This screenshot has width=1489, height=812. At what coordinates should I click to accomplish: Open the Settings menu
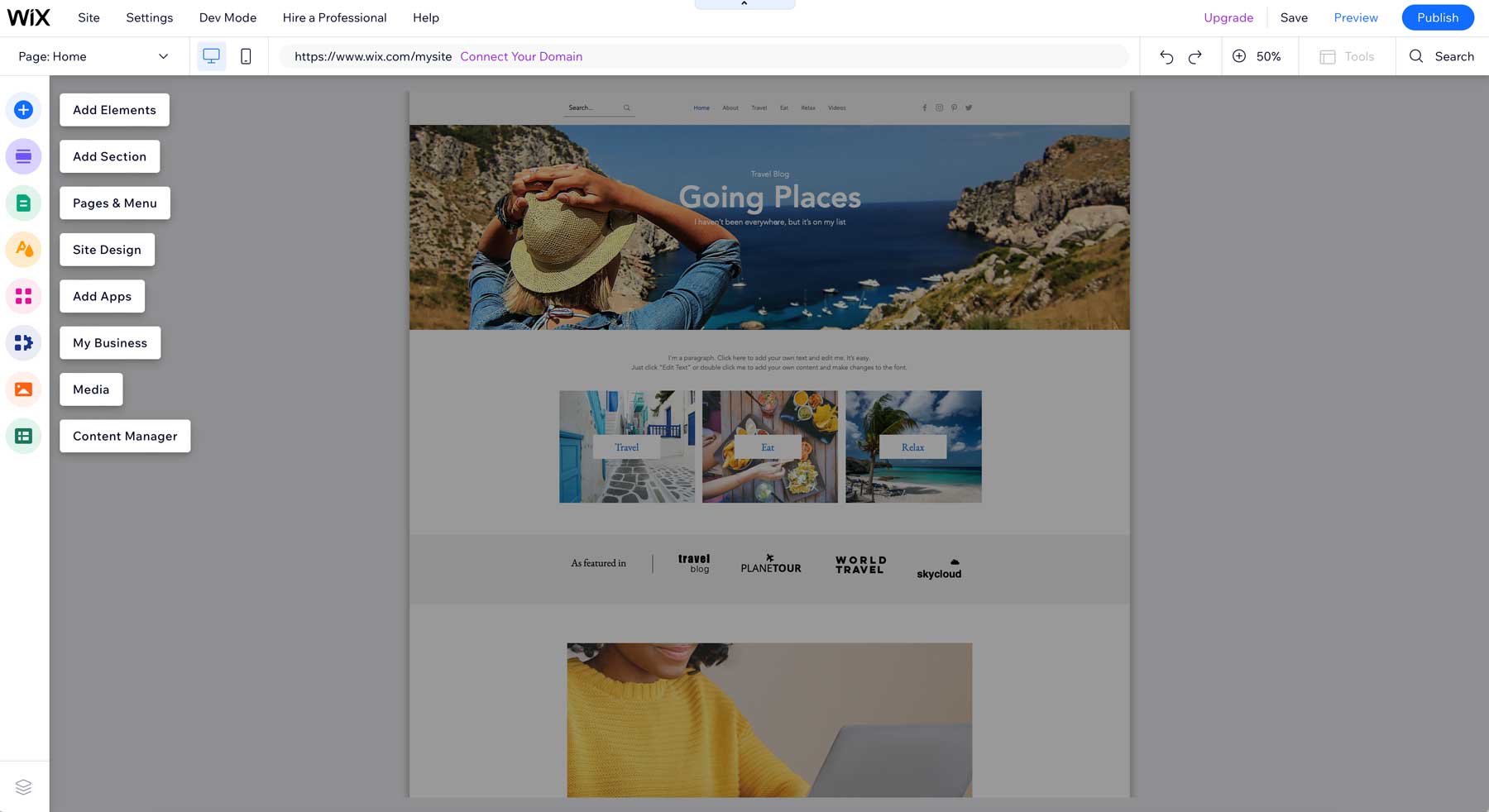149,17
